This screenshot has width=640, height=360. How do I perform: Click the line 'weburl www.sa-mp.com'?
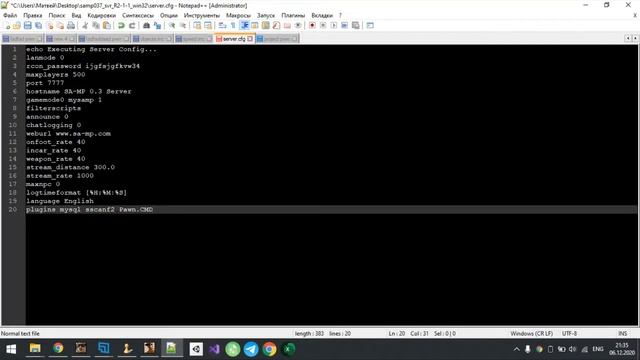click(x=68, y=133)
